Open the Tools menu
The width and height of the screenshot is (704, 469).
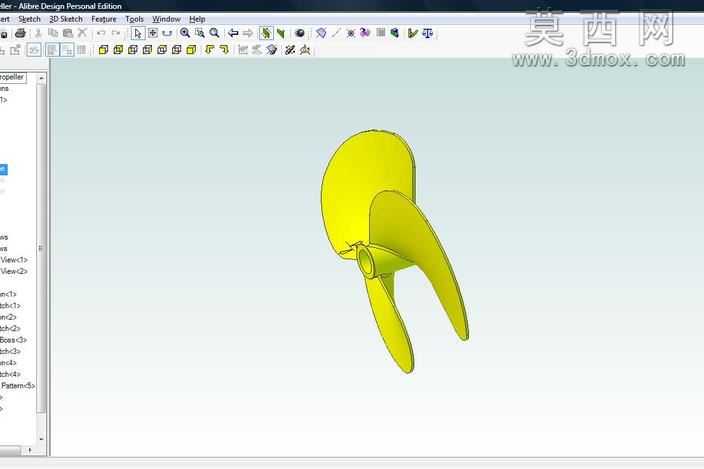134,19
